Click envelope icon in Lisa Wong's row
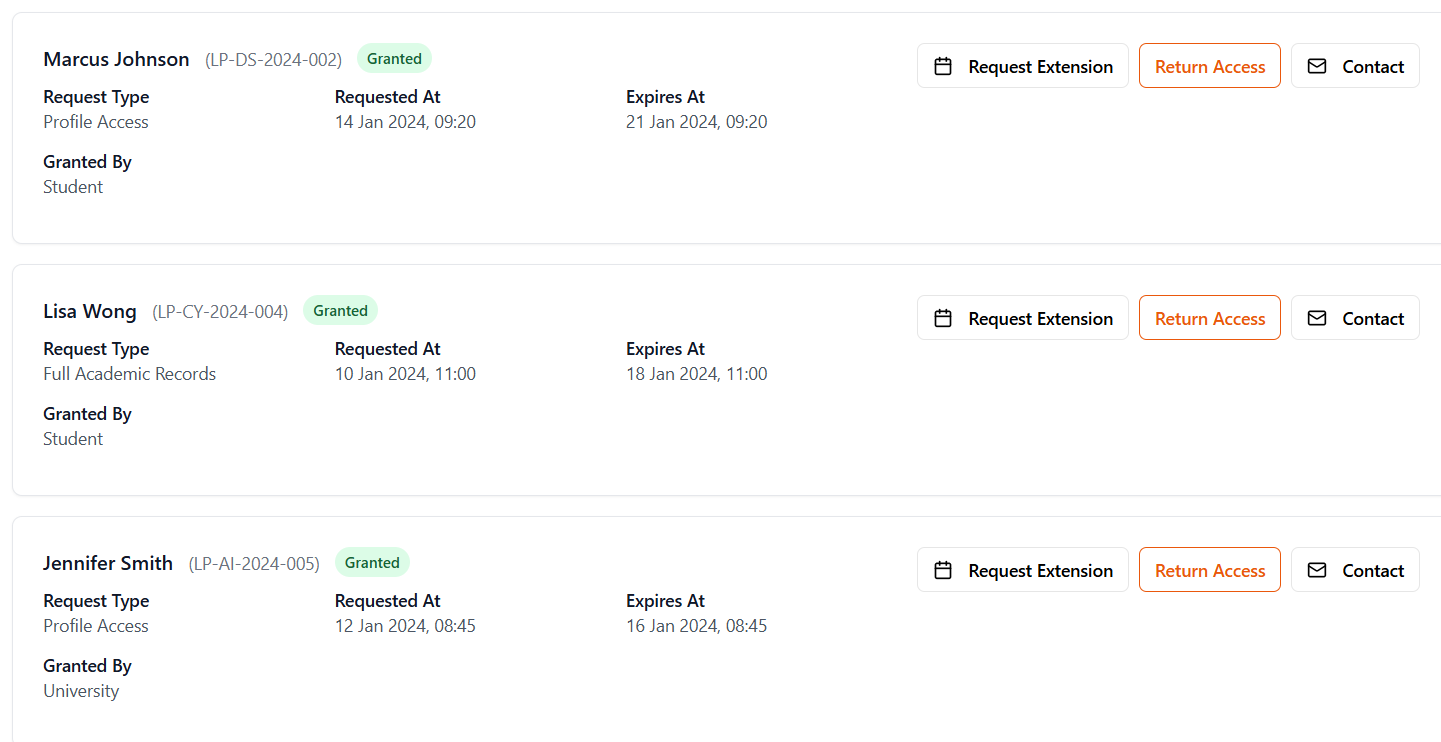The image size is (1441, 742). (1317, 318)
